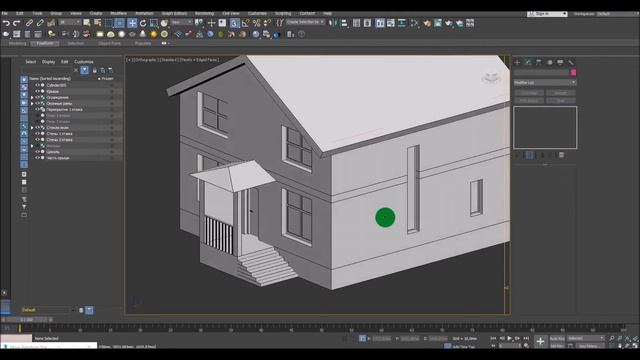Toggle visibility eye of Cylinder005
Viewport: 640px width, 360px height.
coord(37,85)
